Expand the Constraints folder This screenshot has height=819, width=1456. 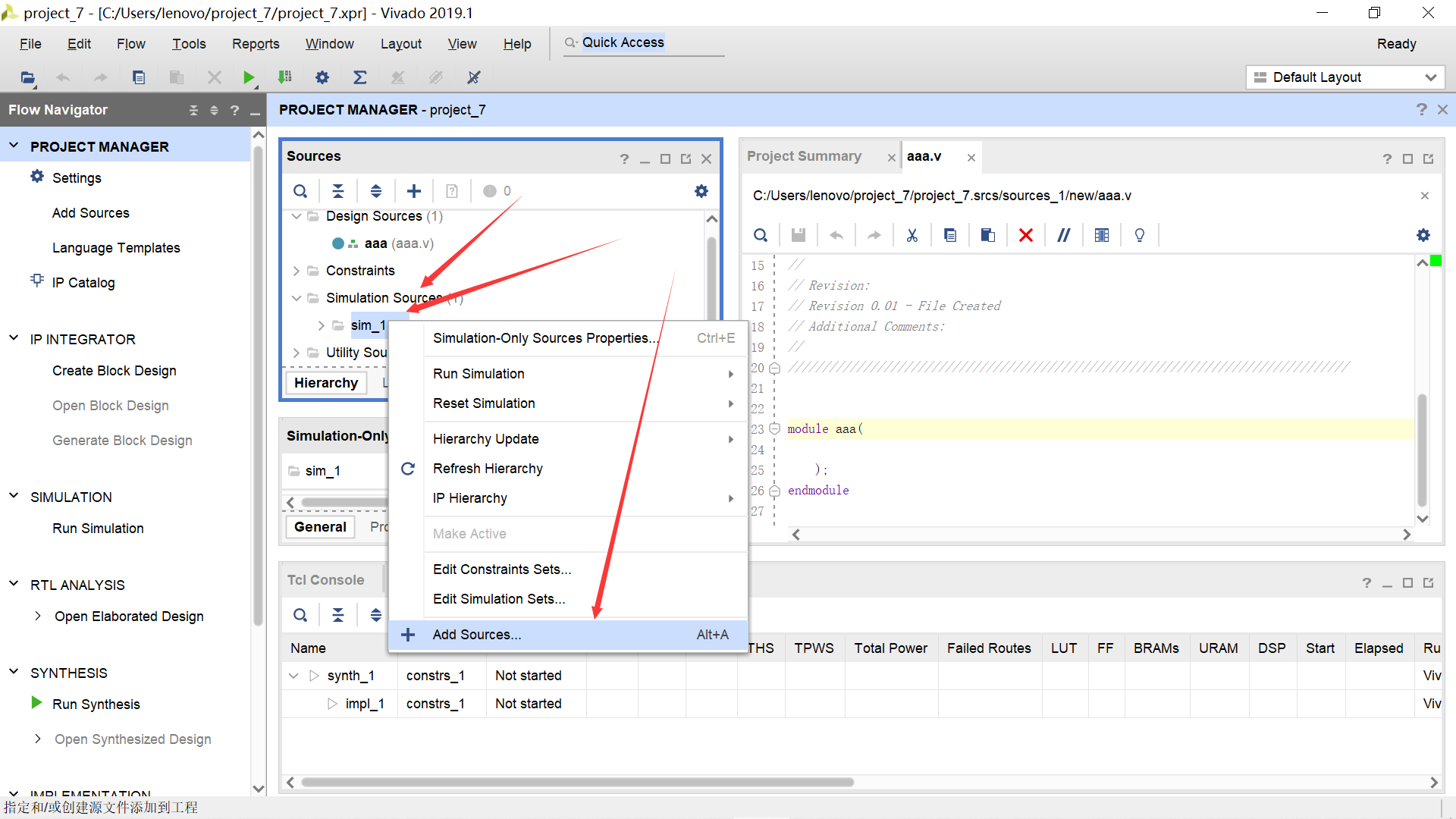tap(297, 271)
